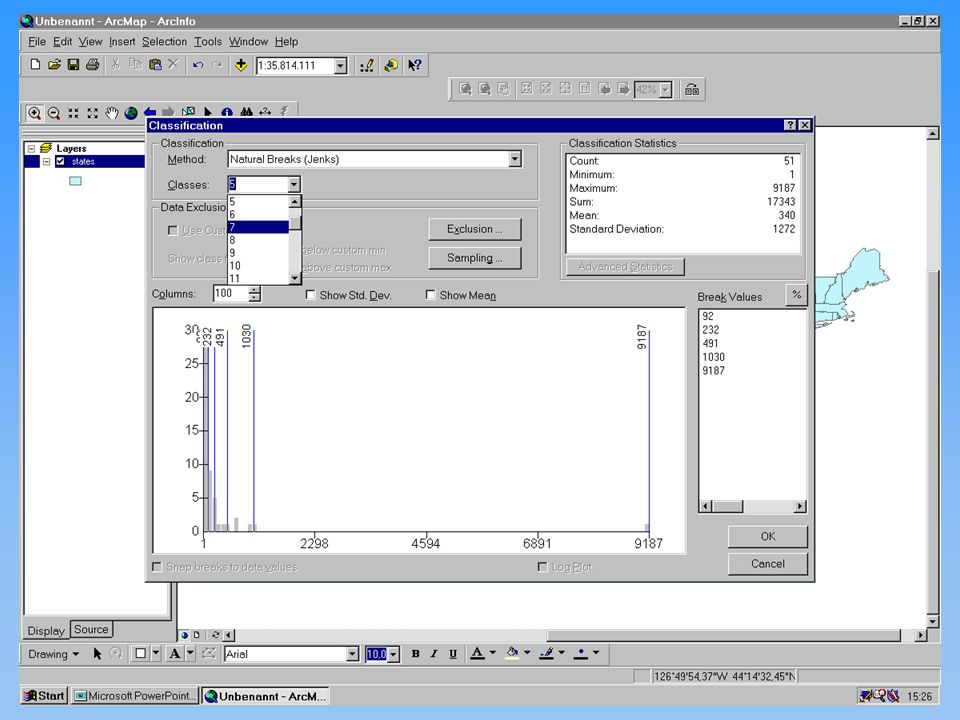Enable the Show Std. Dev. checkbox
960x720 pixels.
(x=310, y=295)
